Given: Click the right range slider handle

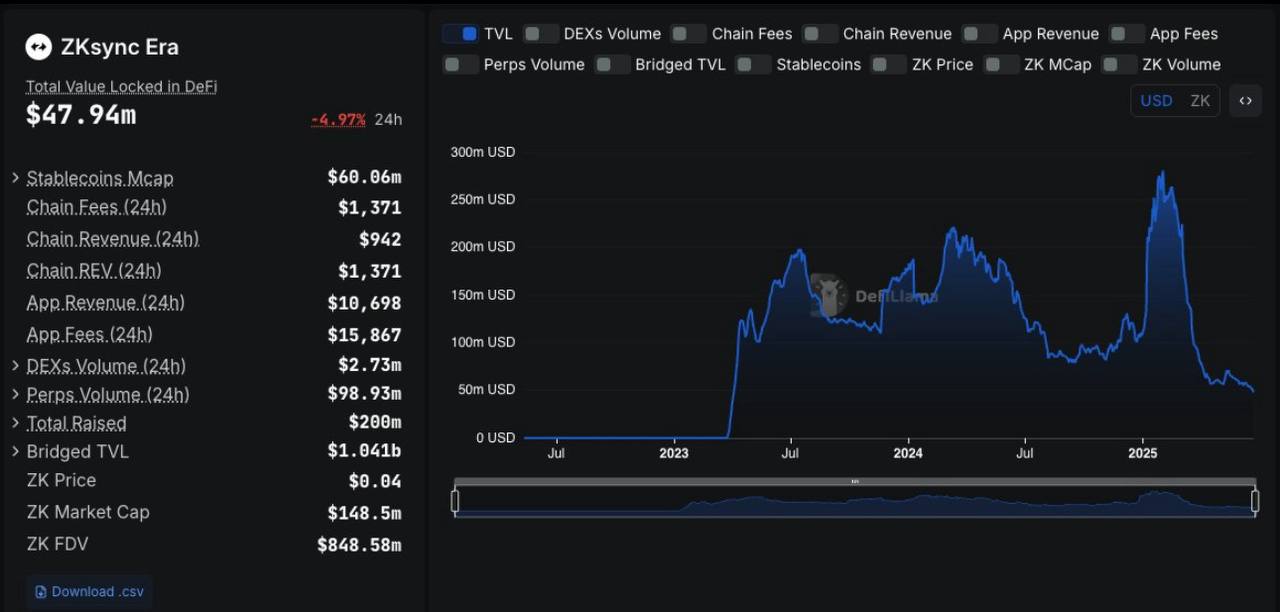Looking at the screenshot, I should tap(1255, 500).
